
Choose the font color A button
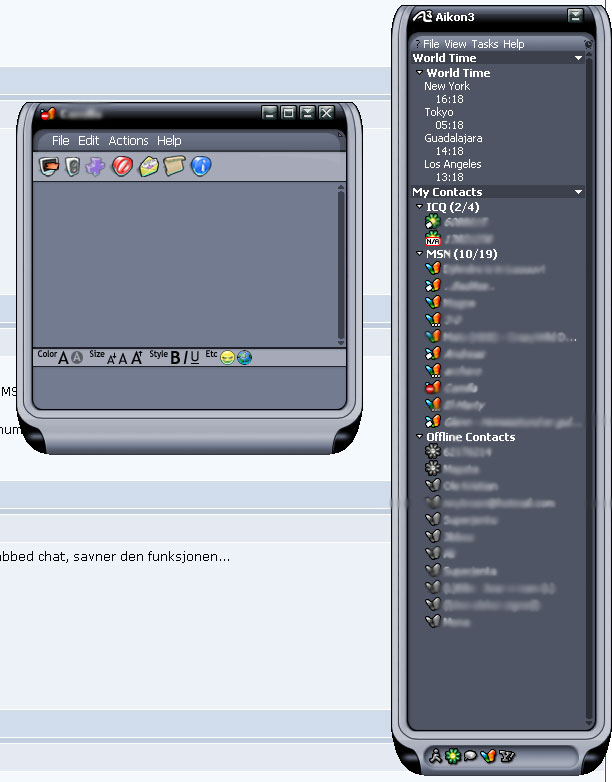tap(63, 358)
